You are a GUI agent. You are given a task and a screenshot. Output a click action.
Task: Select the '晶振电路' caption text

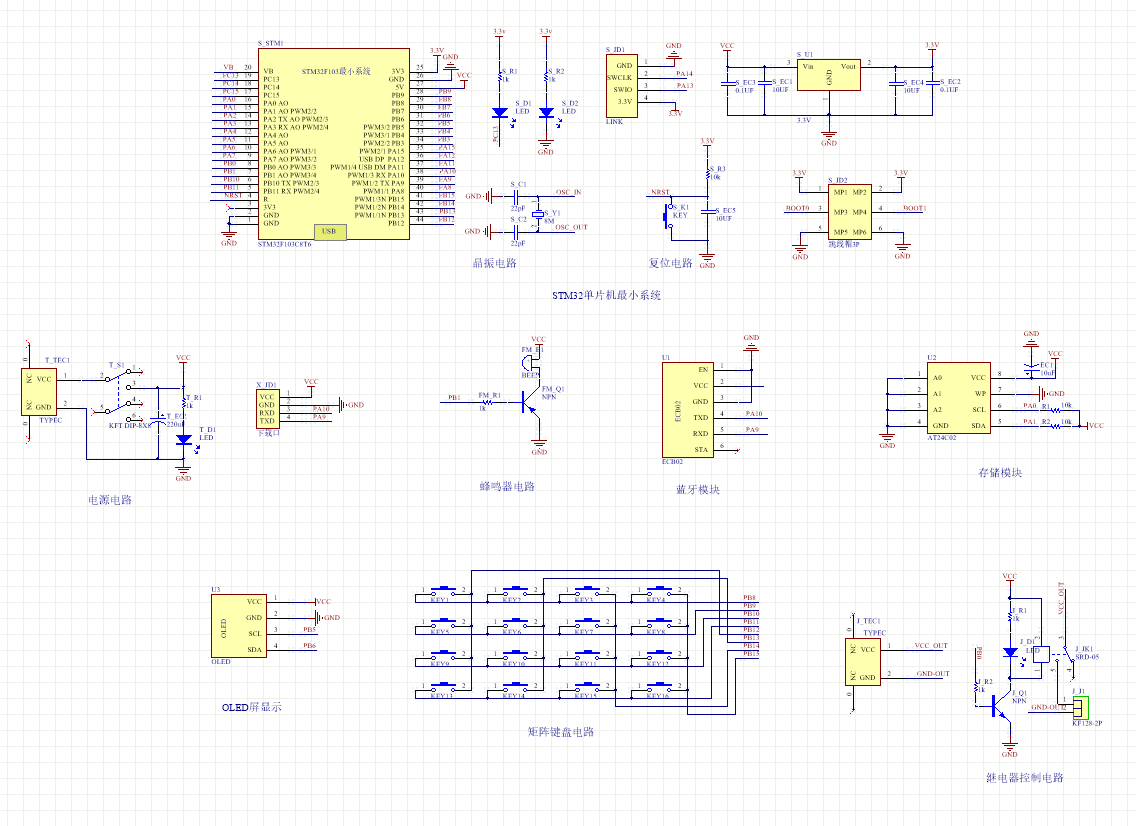pos(495,263)
